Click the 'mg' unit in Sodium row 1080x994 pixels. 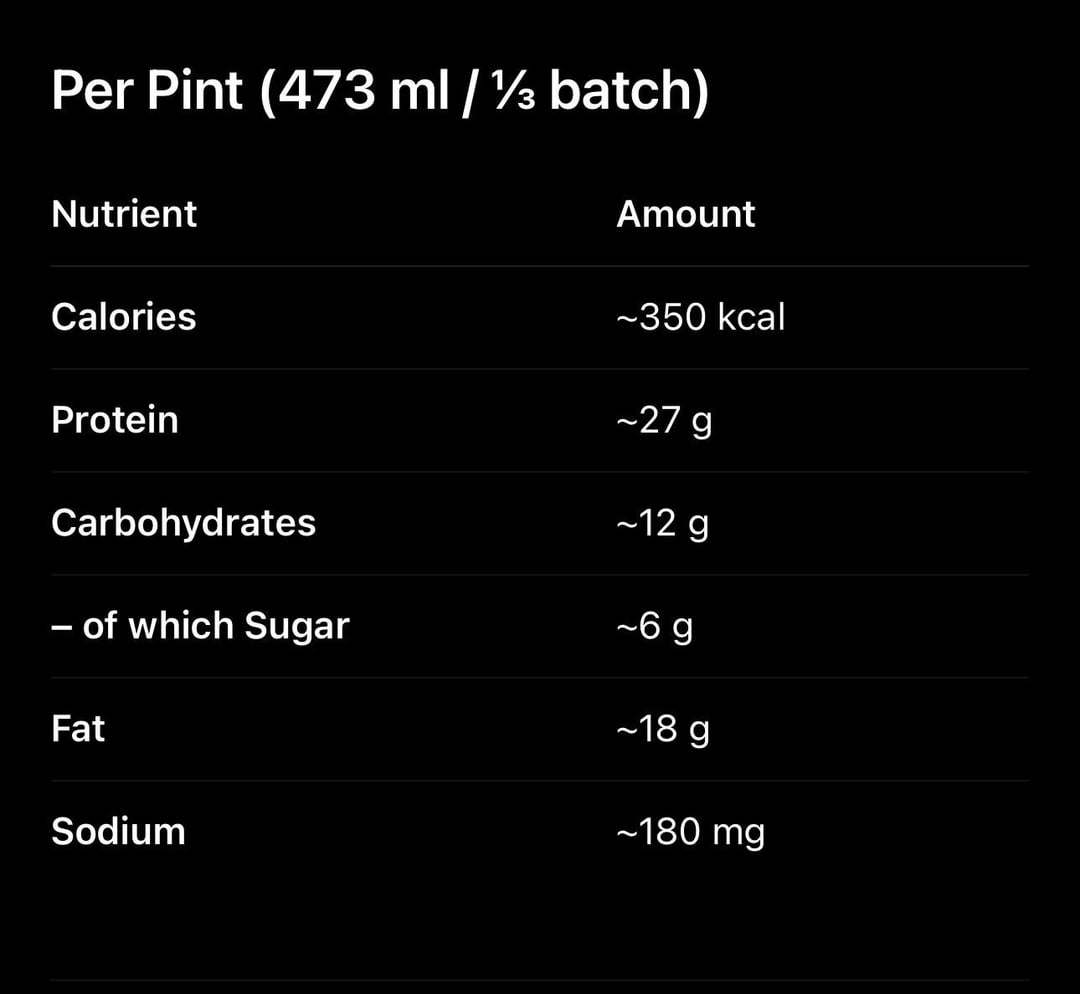click(x=738, y=832)
